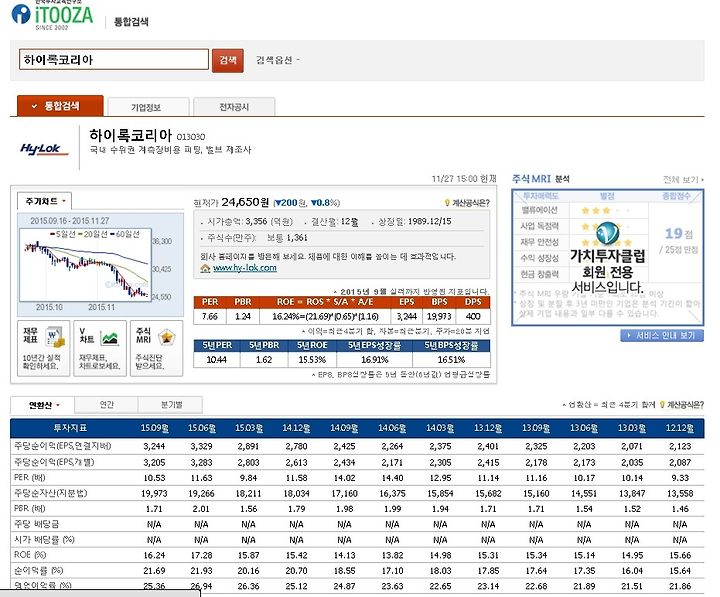Click the lightbulb icon next to 계산공식은? near price
The height and width of the screenshot is (597, 720).
pyautogui.click(x=447, y=203)
